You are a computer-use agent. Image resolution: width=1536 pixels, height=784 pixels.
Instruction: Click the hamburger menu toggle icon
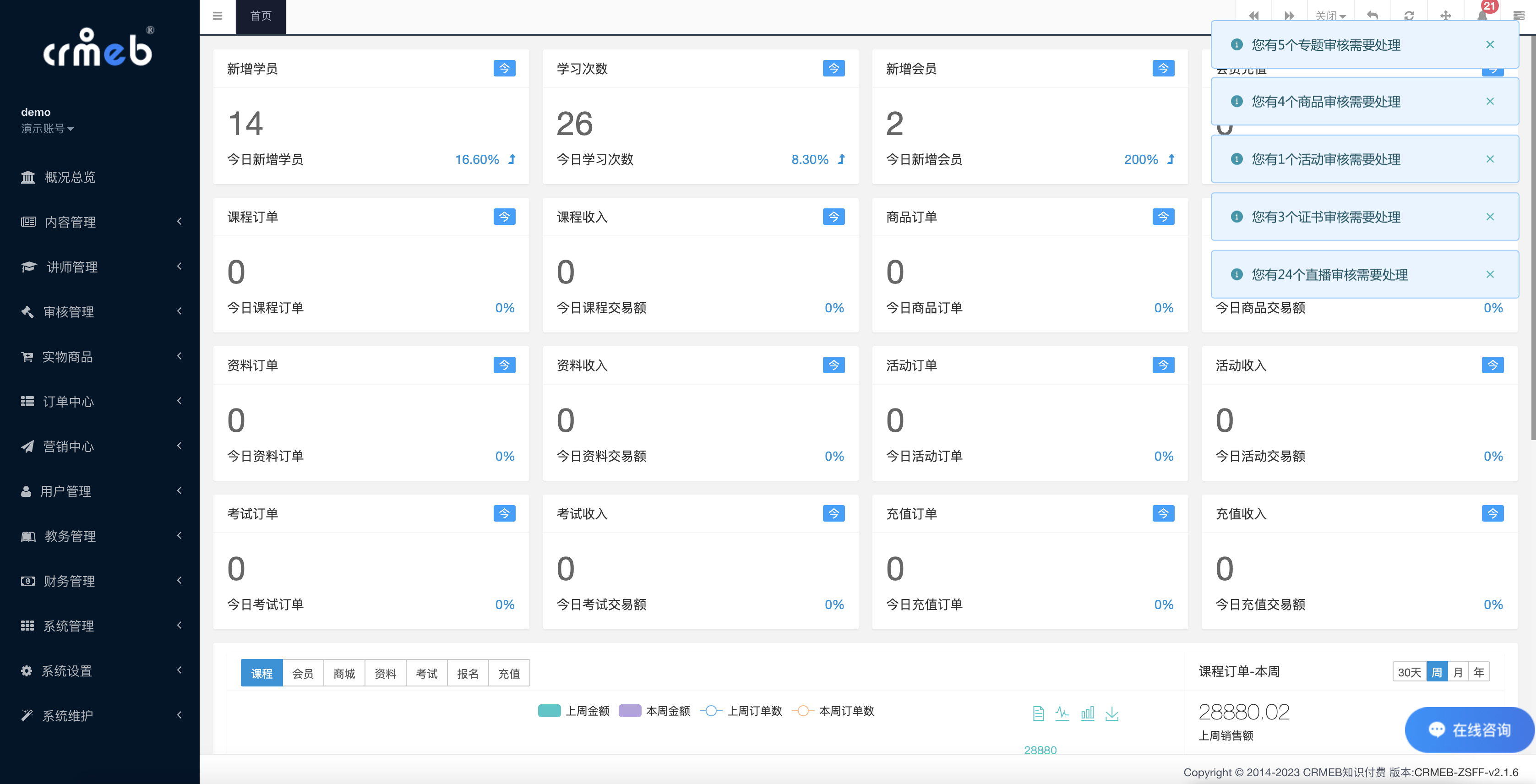tap(218, 16)
